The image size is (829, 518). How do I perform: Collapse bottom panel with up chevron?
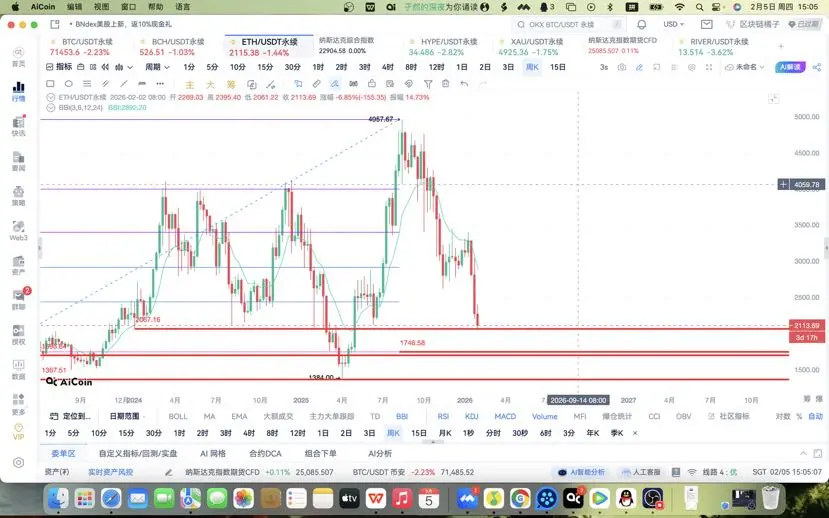coord(803,454)
